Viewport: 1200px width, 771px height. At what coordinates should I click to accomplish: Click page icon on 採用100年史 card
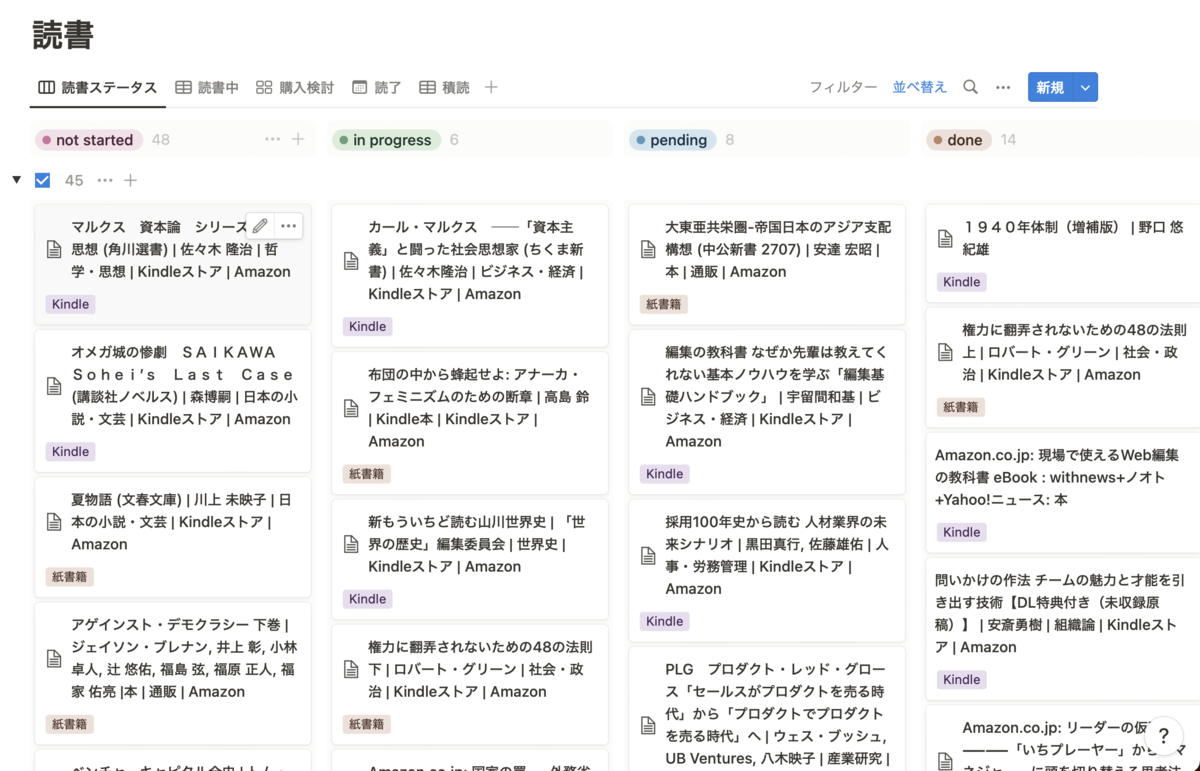(648, 556)
